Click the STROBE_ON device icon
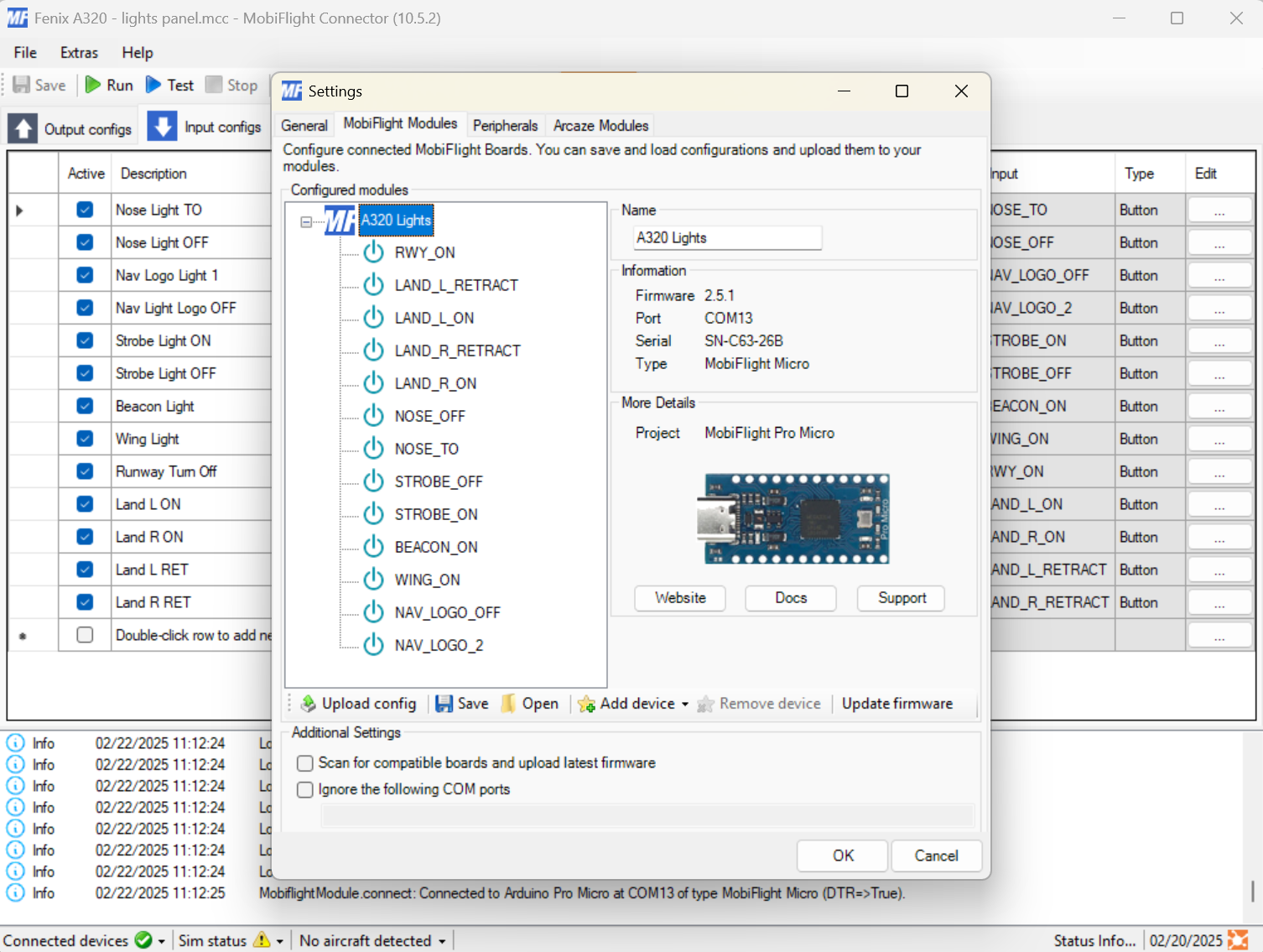Image resolution: width=1263 pixels, height=952 pixels. (x=373, y=514)
